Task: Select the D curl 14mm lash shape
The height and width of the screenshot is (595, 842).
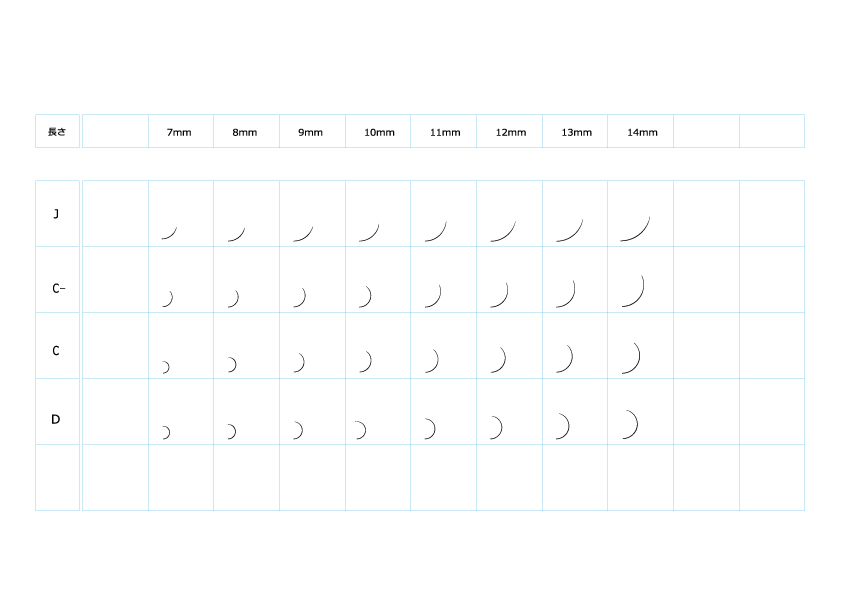Action: pyautogui.click(x=630, y=425)
